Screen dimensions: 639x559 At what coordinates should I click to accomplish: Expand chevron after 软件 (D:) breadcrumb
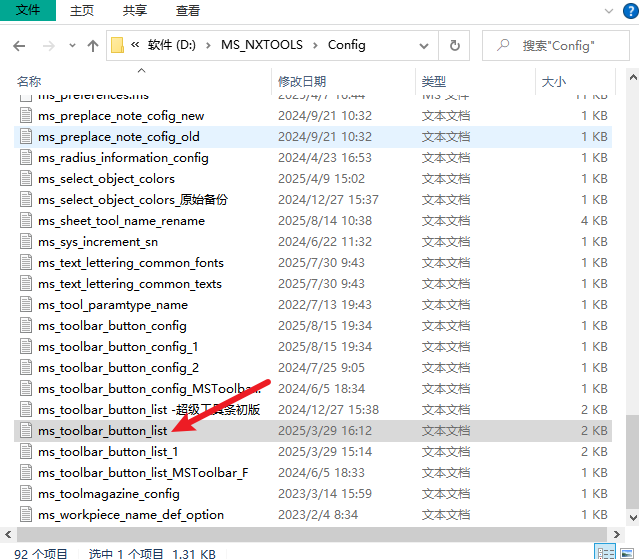point(208,45)
